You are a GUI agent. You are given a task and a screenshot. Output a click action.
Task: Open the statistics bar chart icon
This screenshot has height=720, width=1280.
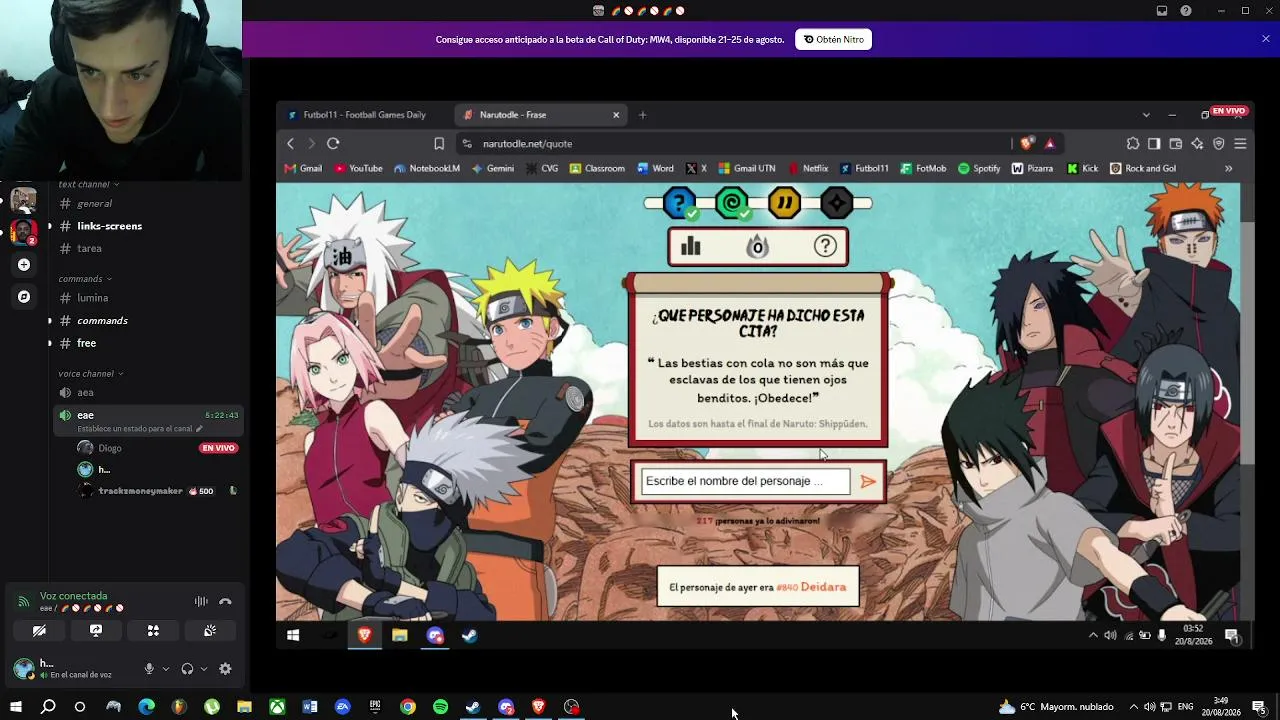[x=691, y=246]
